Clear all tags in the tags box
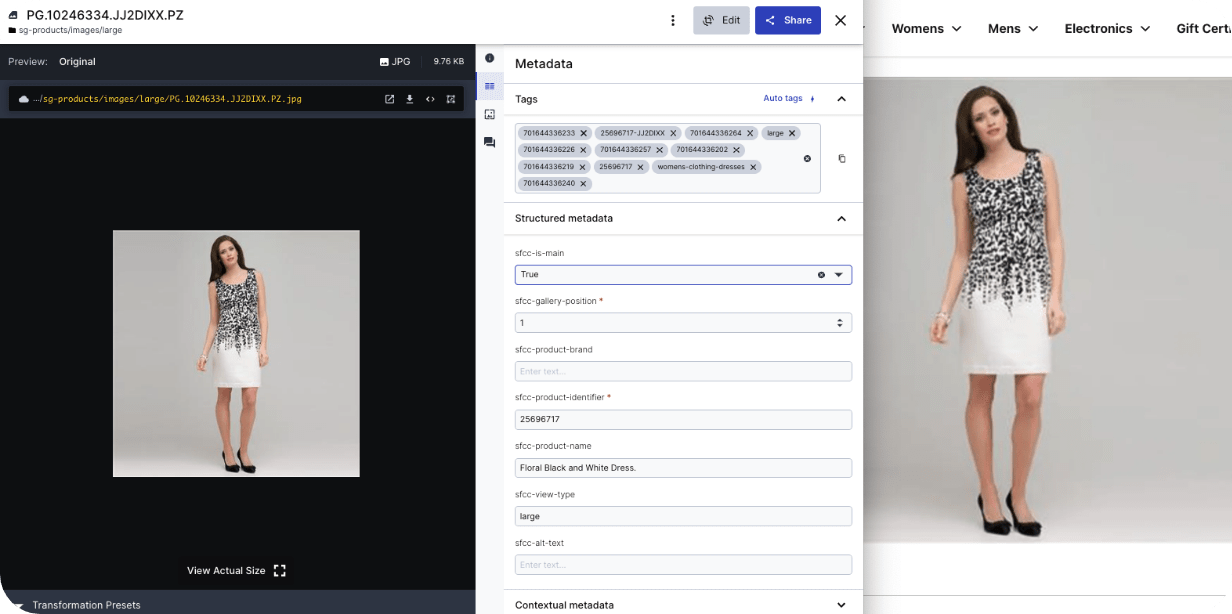The height and width of the screenshot is (614, 1232). (807, 158)
